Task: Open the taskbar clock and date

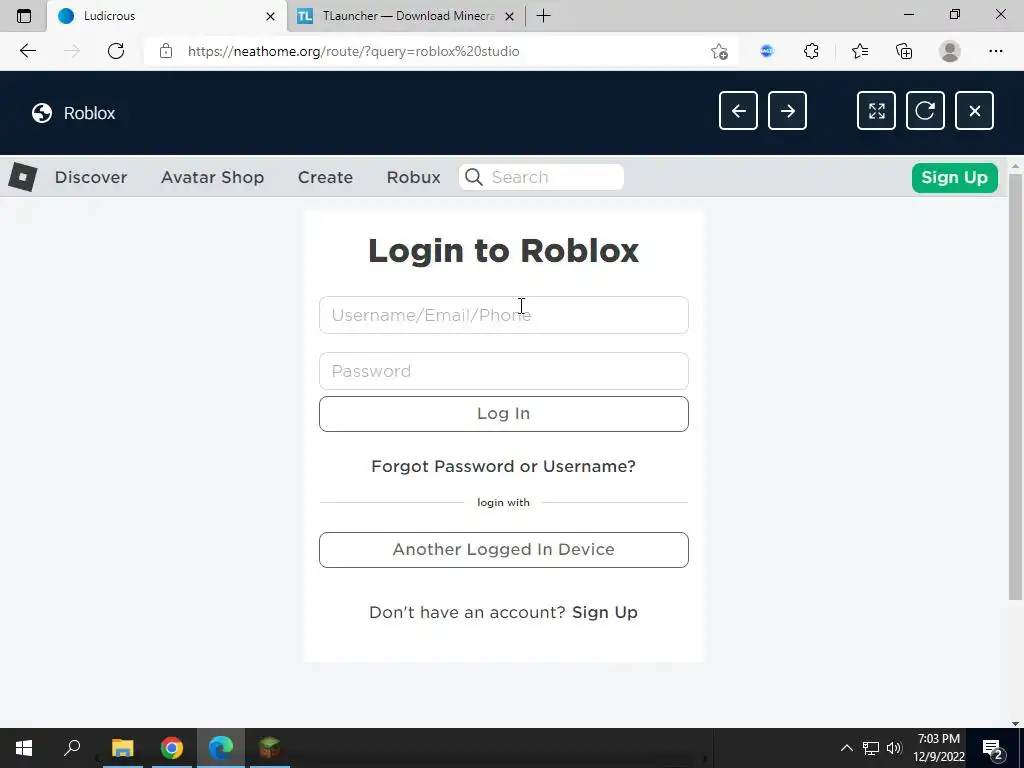Action: click(938, 748)
